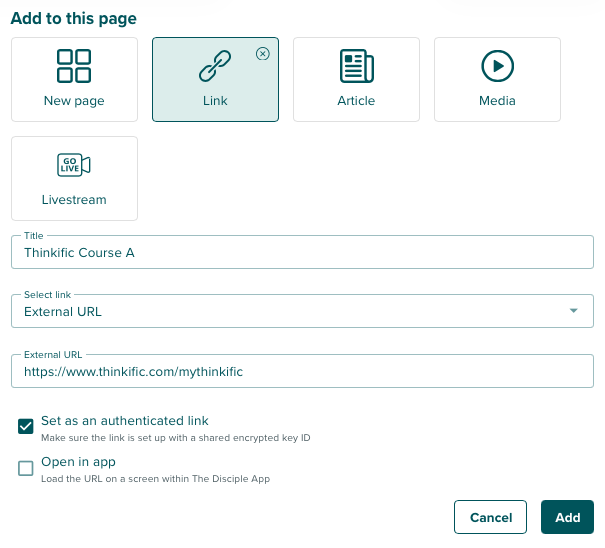Remove Link selection with the x icon
The image size is (605, 548).
click(263, 54)
